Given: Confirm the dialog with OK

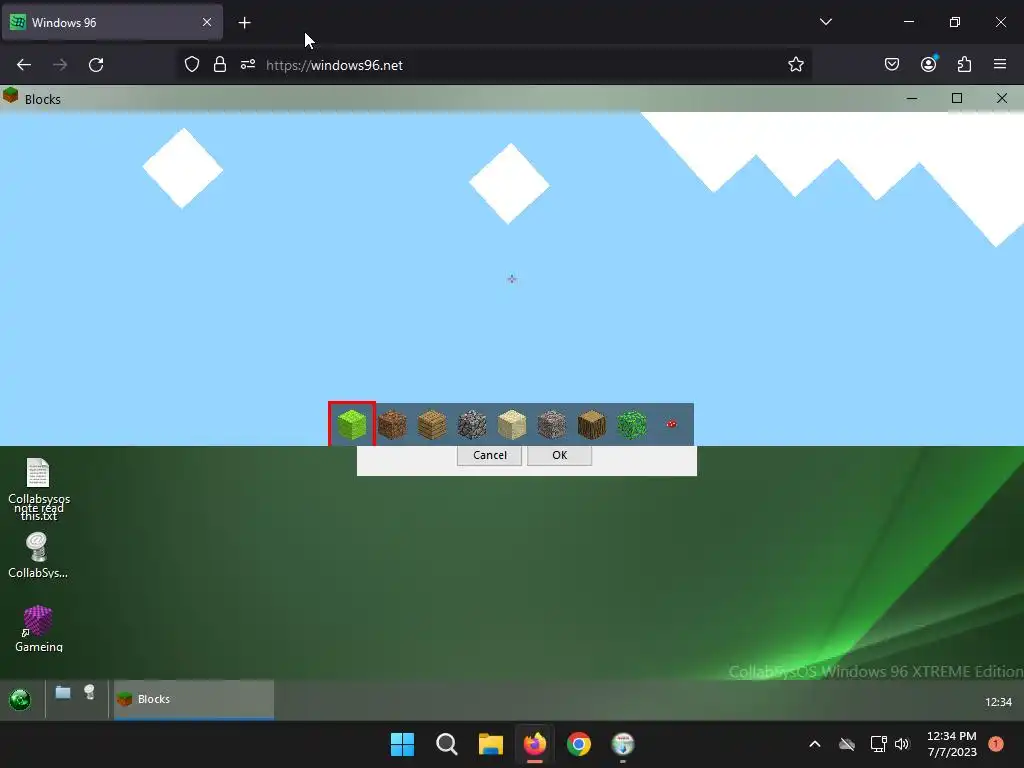Looking at the screenshot, I should point(559,455).
